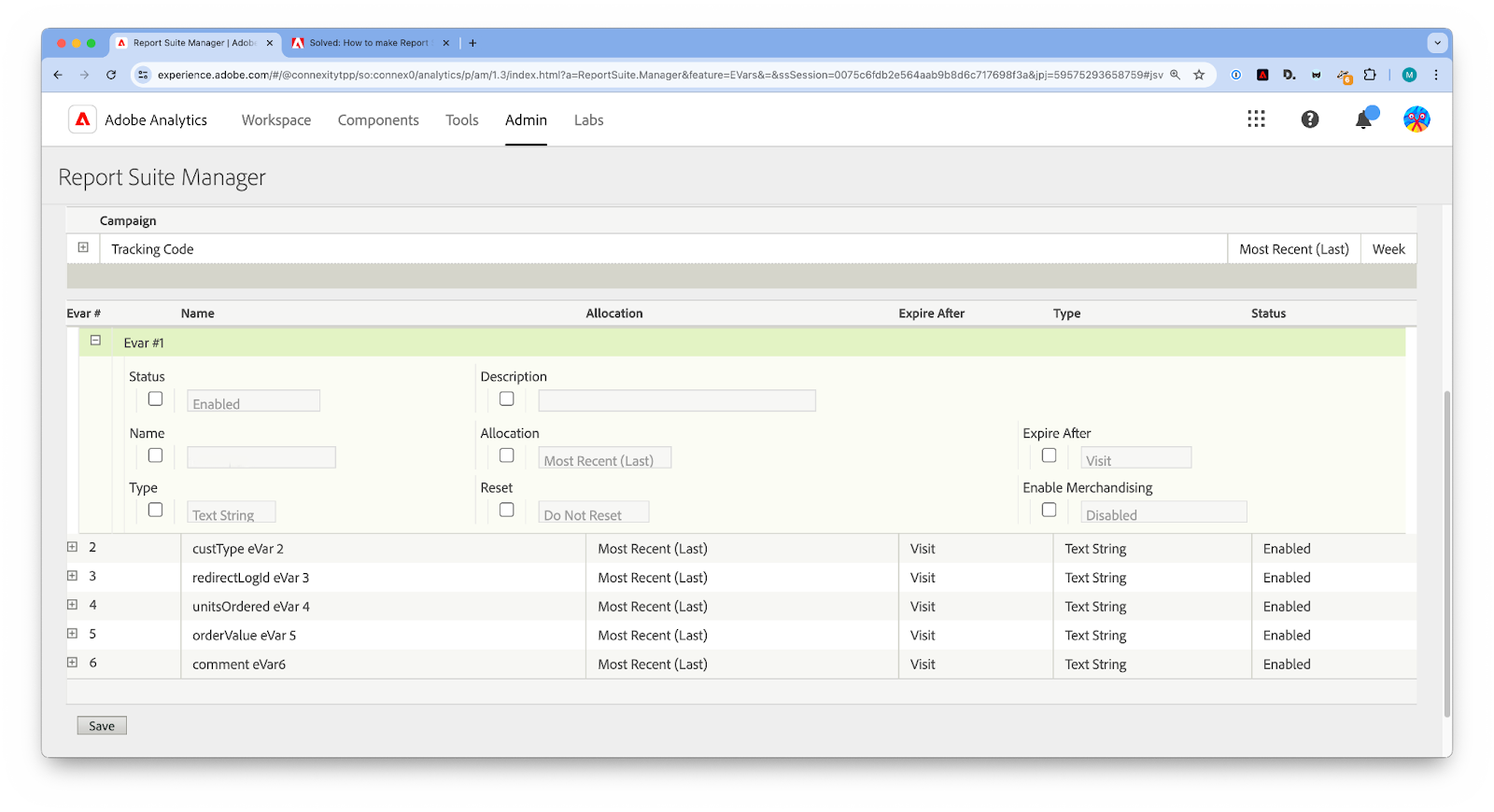Open the Adobe user profile avatar

(x=1416, y=119)
